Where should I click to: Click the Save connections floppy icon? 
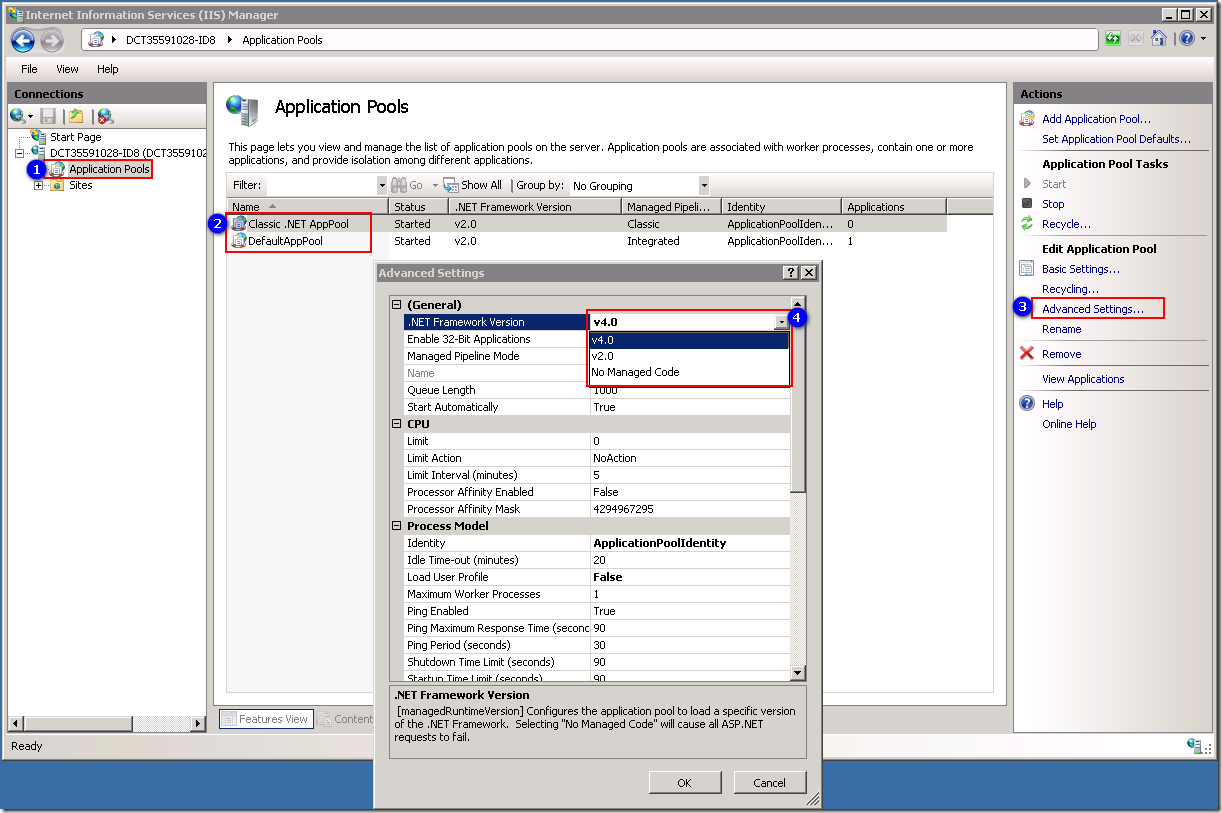[48, 116]
